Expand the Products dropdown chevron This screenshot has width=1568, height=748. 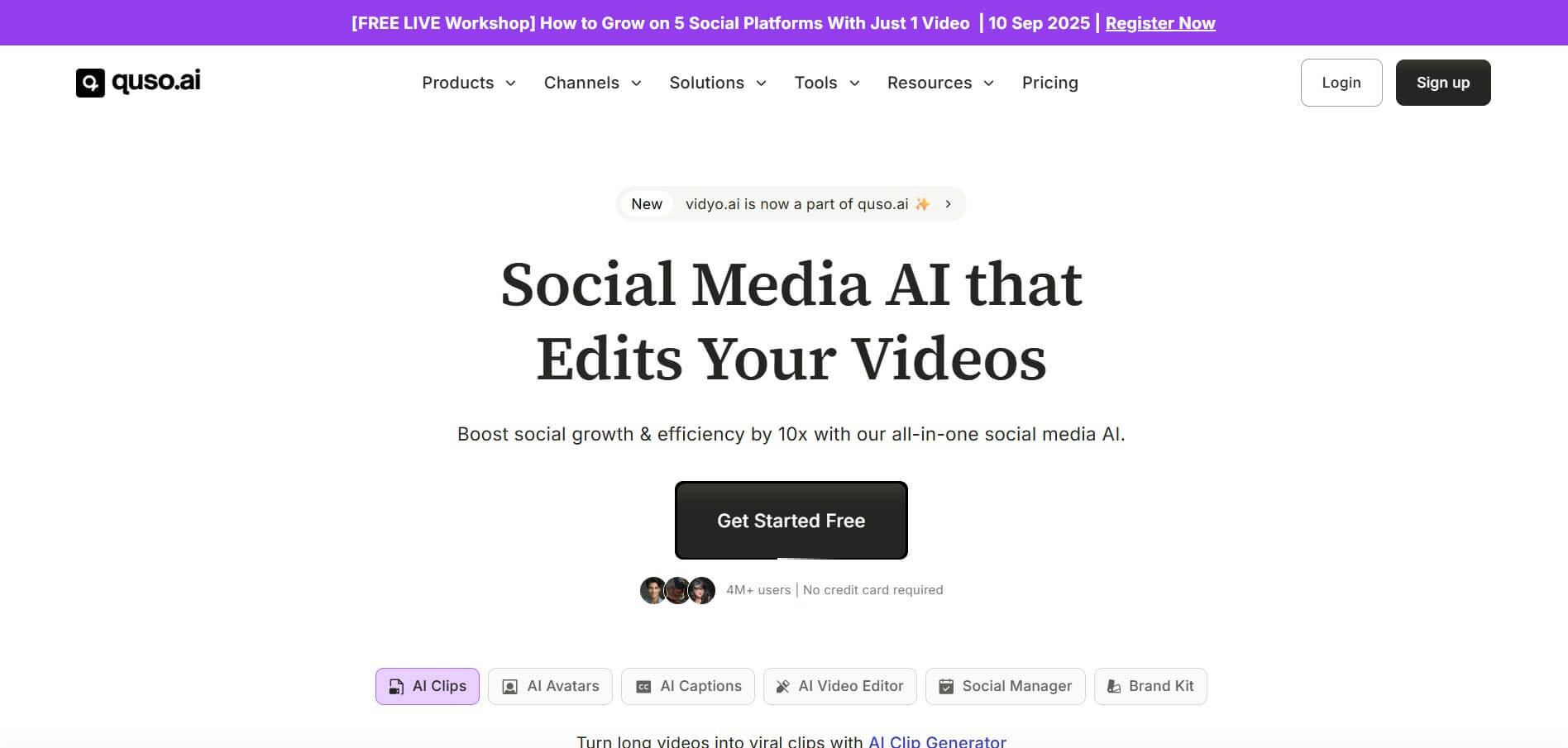click(x=510, y=83)
